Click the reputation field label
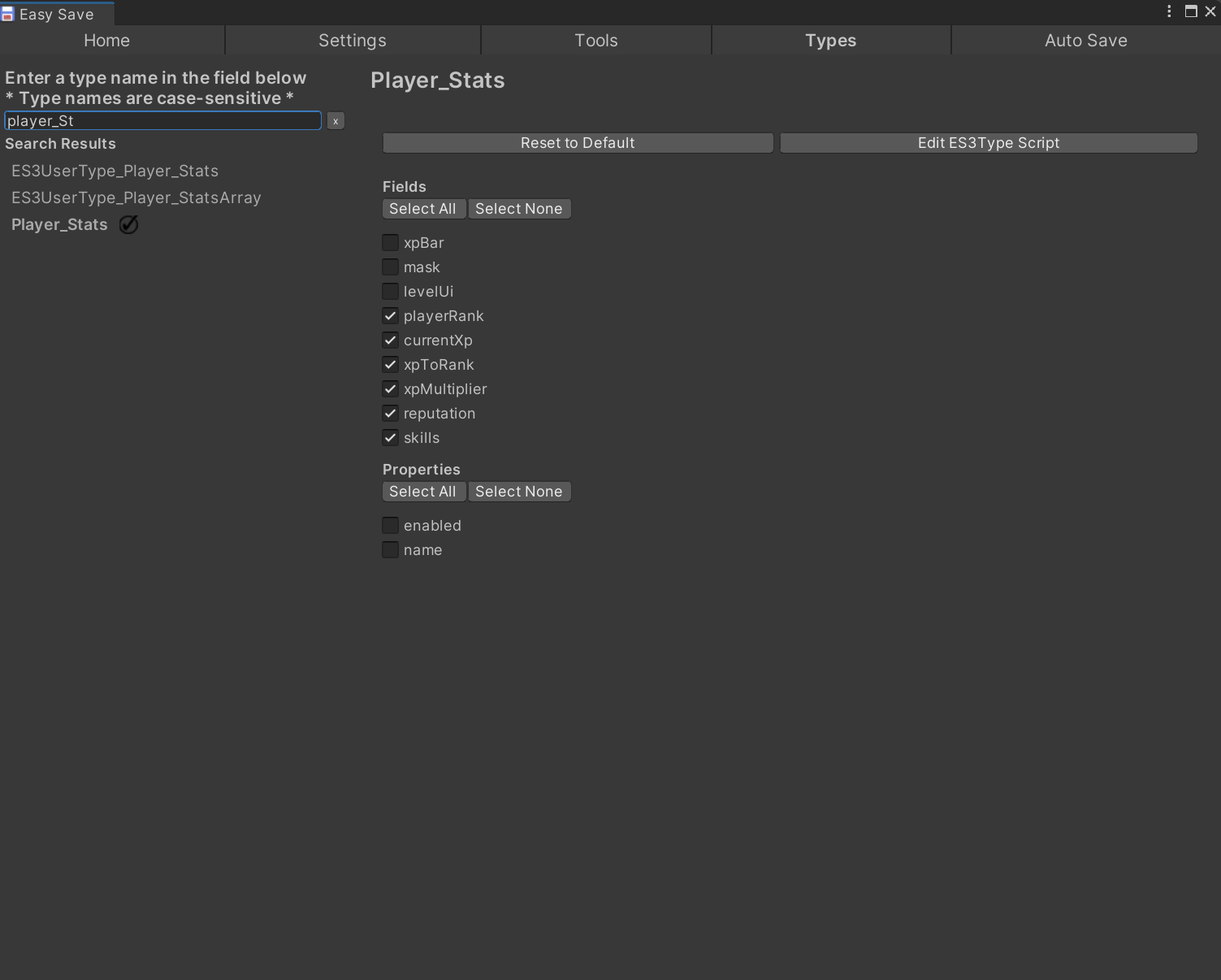 (439, 414)
